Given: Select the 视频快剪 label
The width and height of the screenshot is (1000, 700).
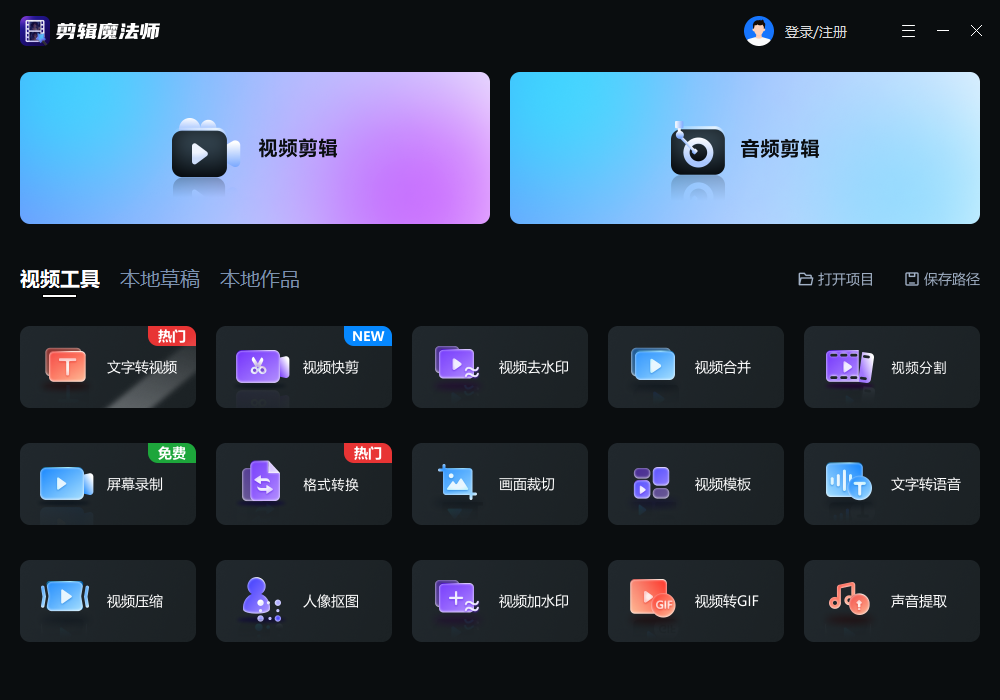Looking at the screenshot, I should 330,368.
